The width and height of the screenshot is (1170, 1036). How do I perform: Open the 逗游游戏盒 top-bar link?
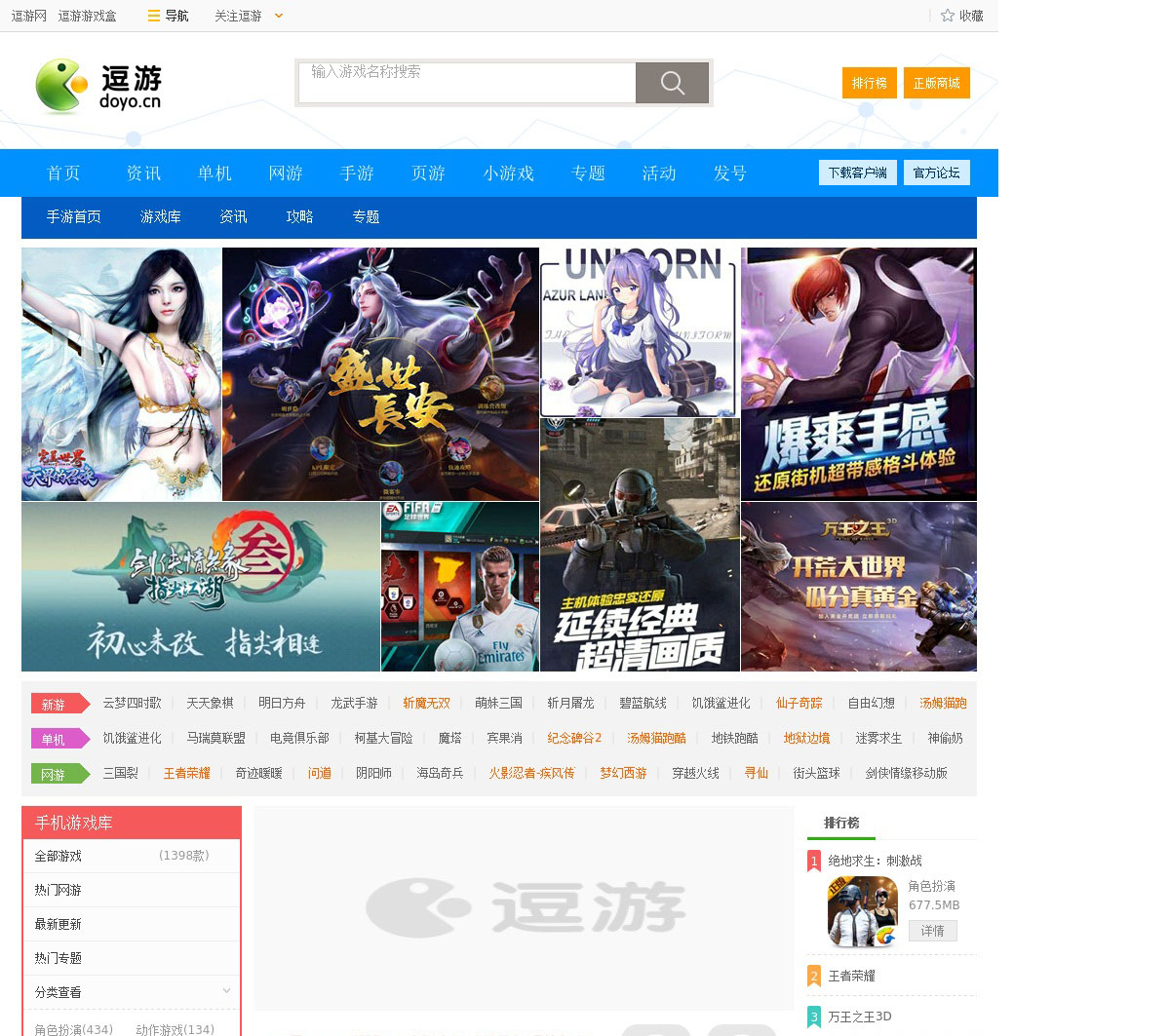click(x=87, y=16)
